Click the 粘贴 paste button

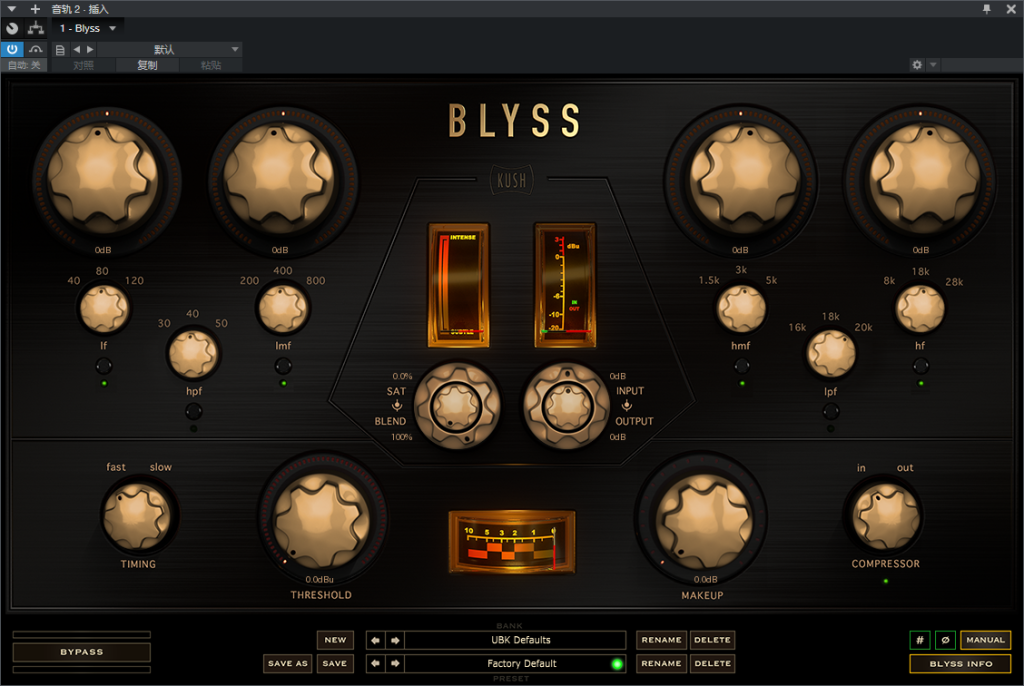pos(211,65)
